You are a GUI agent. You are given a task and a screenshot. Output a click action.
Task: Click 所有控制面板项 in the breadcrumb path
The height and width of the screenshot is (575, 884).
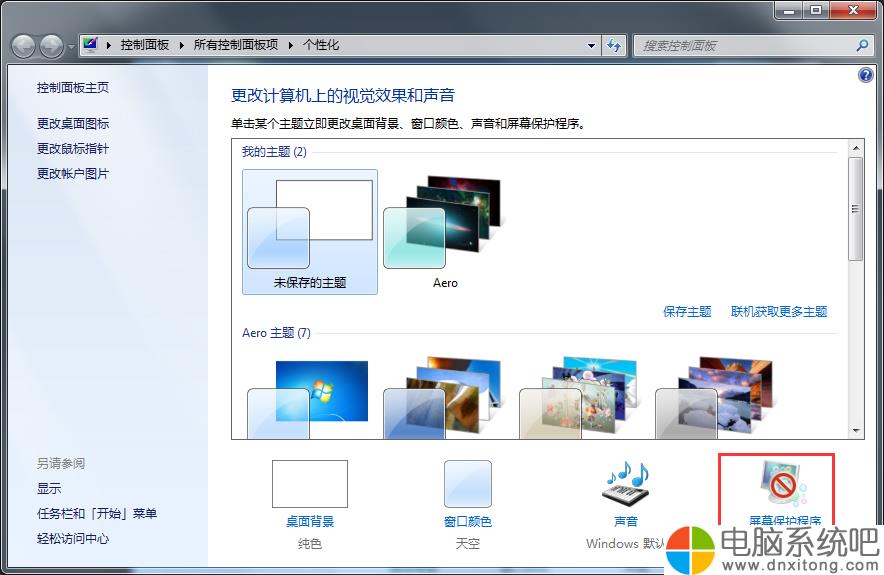[x=235, y=45]
